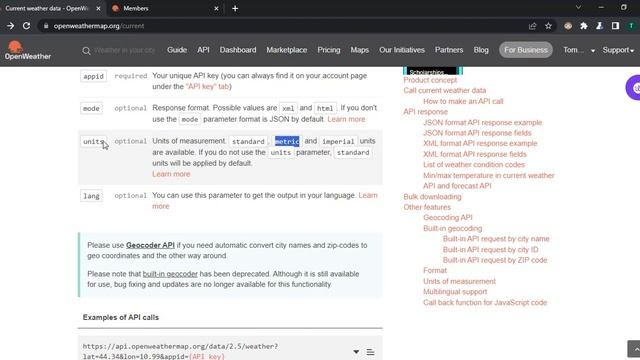The width and height of the screenshot is (640, 360).
Task: Click the For Business button
Action: click(x=526, y=50)
